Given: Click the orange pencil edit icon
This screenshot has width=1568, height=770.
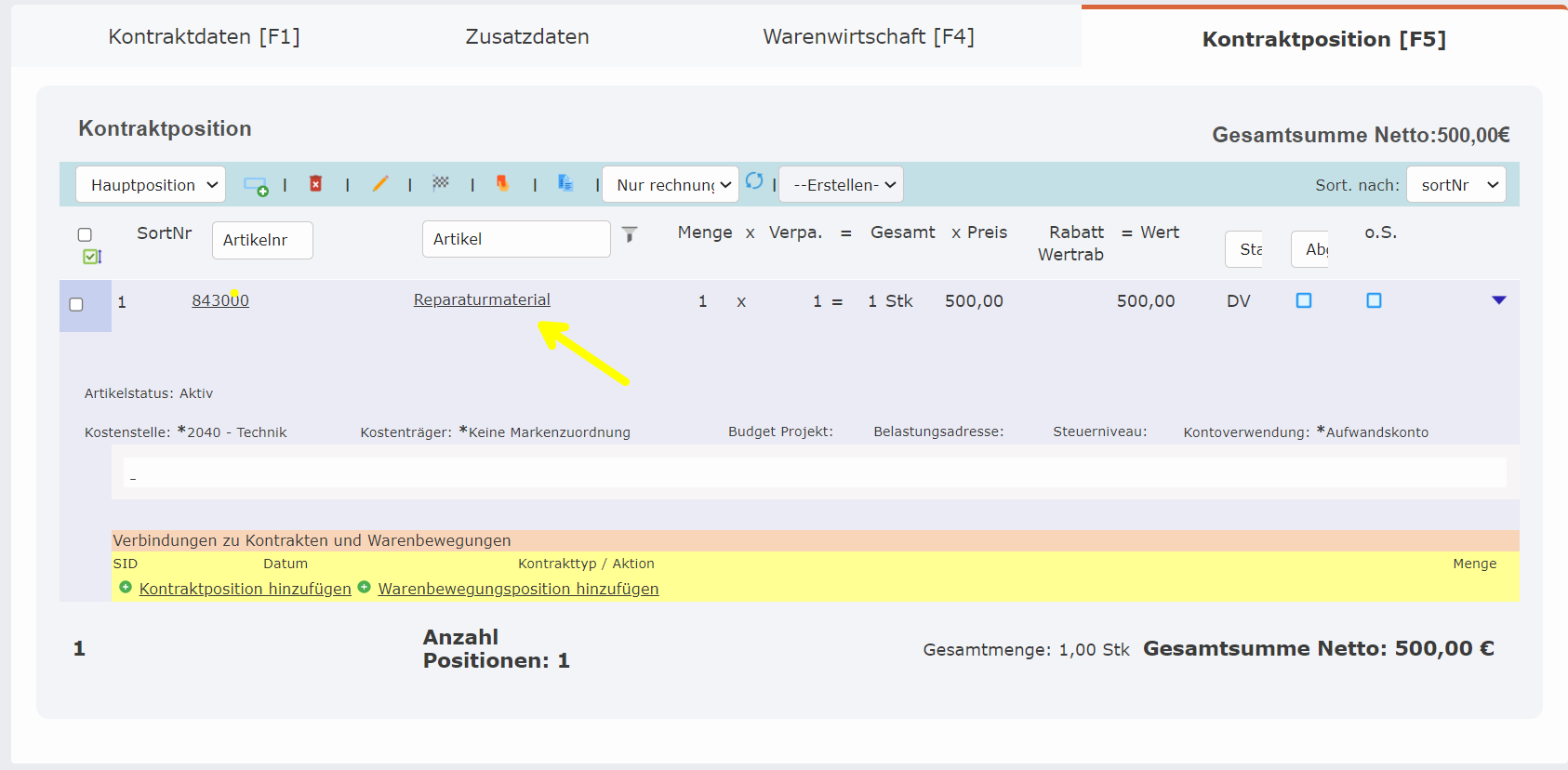Looking at the screenshot, I should (379, 184).
